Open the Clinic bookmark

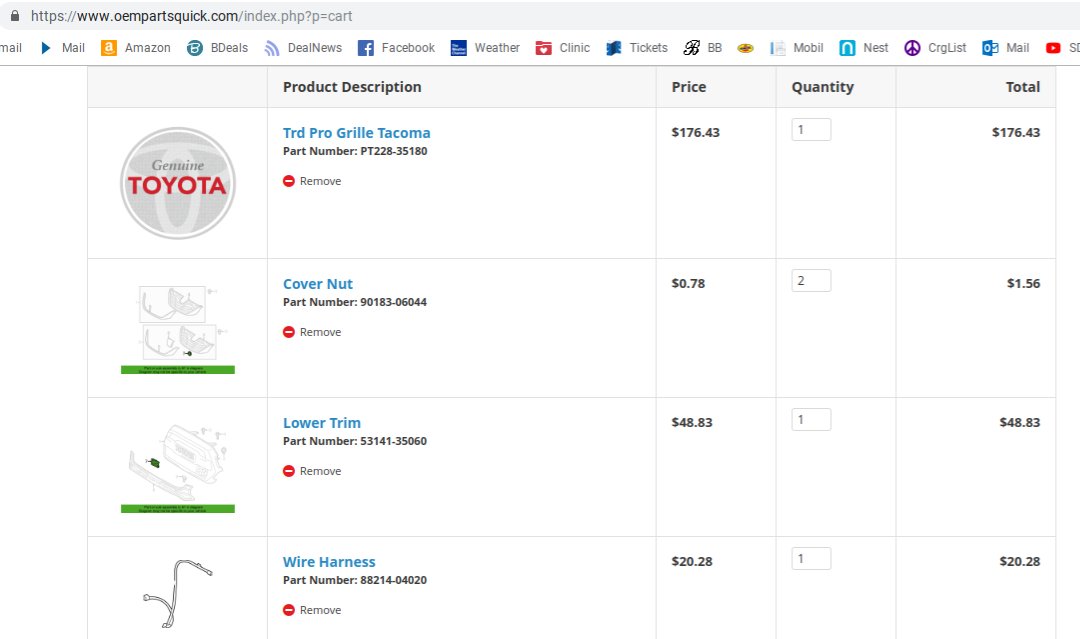pyautogui.click(x=563, y=48)
